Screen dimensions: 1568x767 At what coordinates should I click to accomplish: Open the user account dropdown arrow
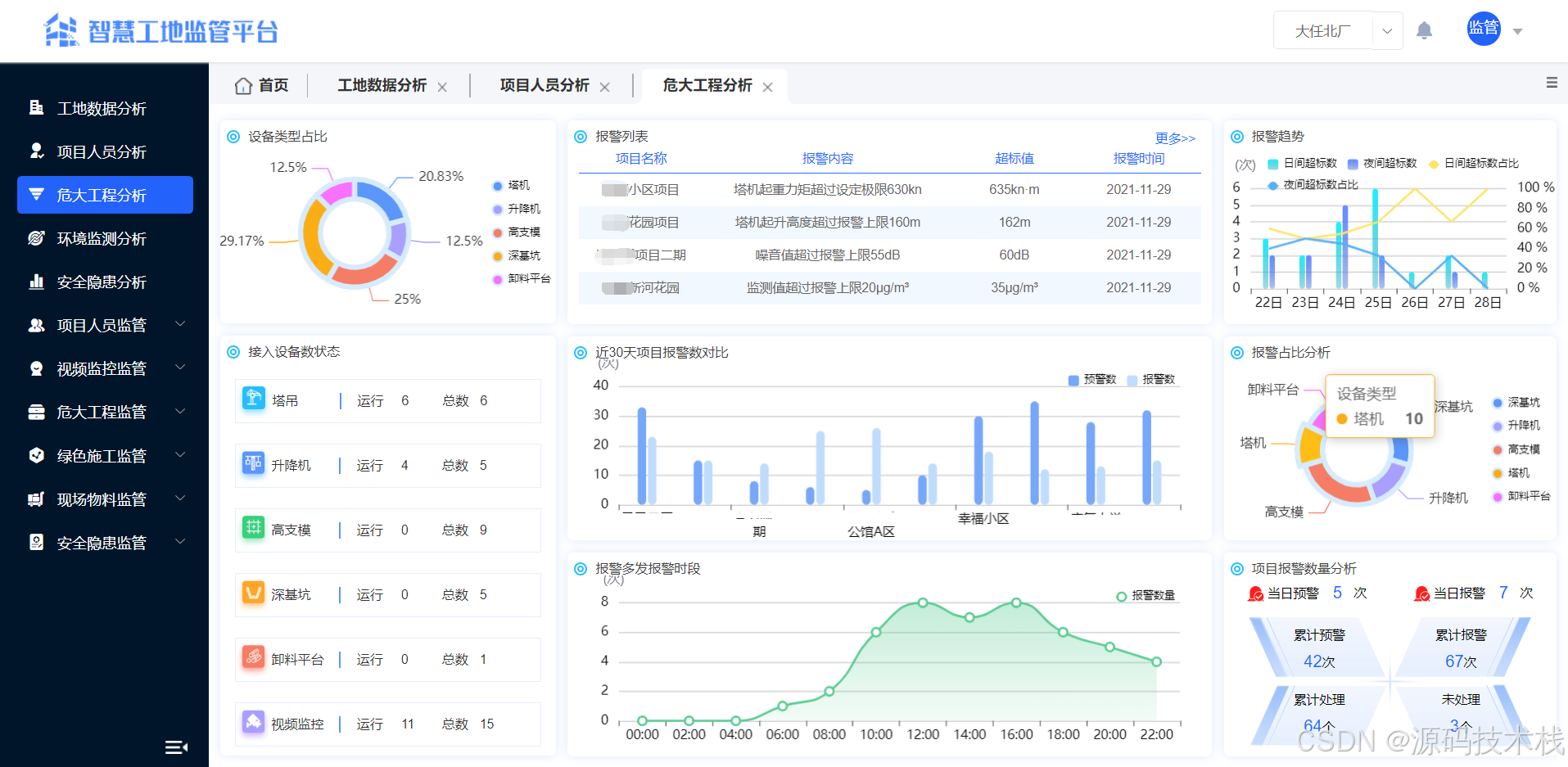(x=1517, y=31)
